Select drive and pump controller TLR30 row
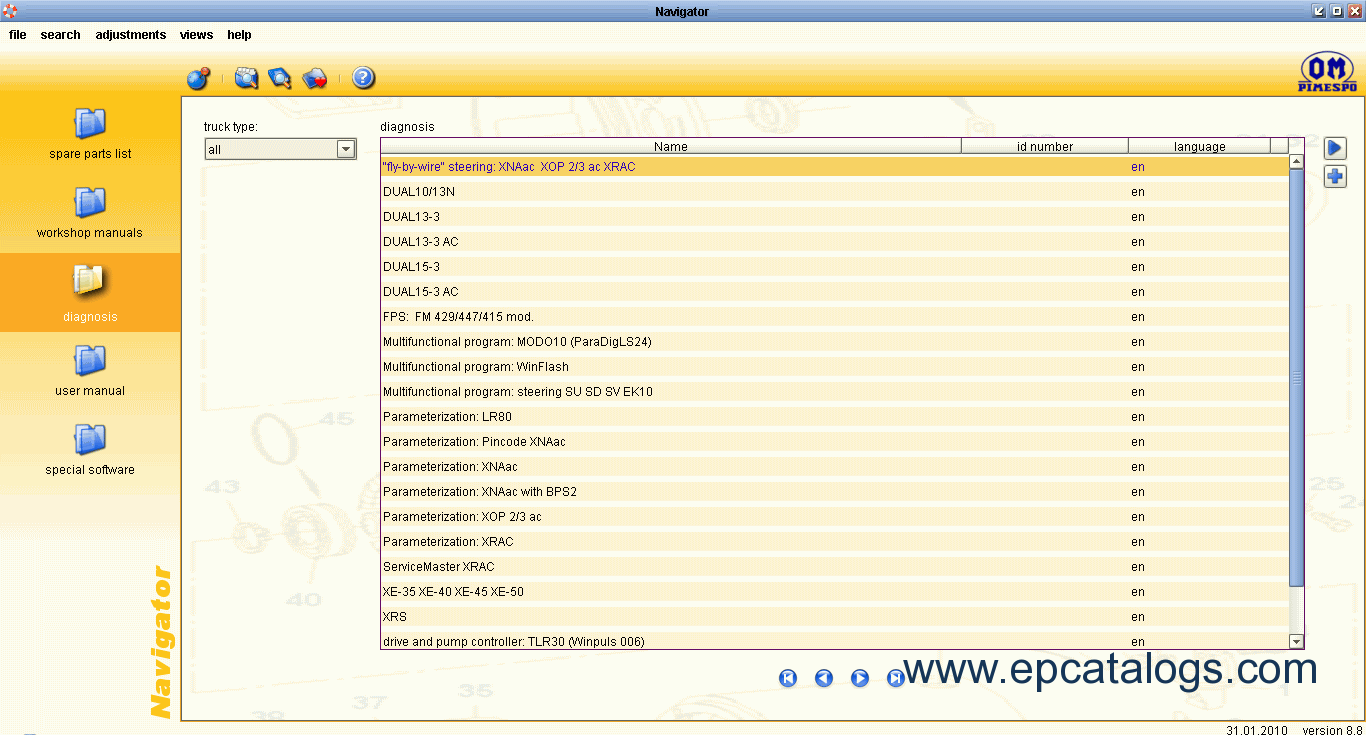Viewport: 1366px width, 735px height. [x=835, y=641]
